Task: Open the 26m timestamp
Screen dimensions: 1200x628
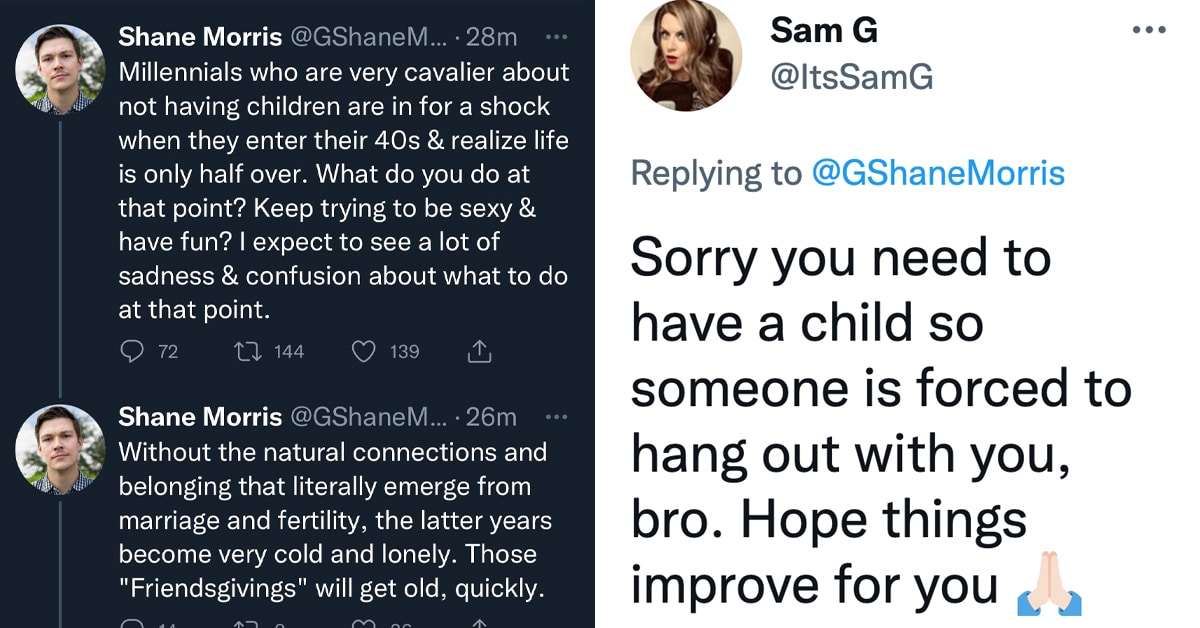Action: (x=492, y=416)
